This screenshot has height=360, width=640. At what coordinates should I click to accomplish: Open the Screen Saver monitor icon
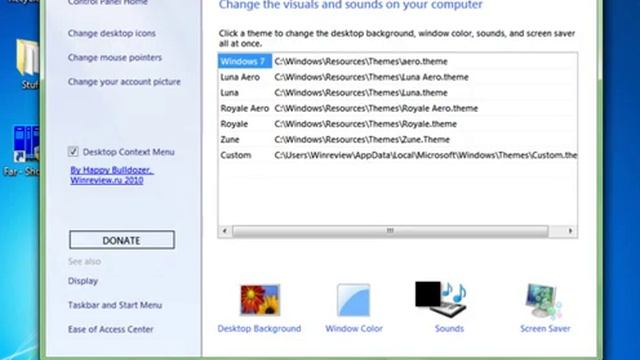click(x=544, y=301)
